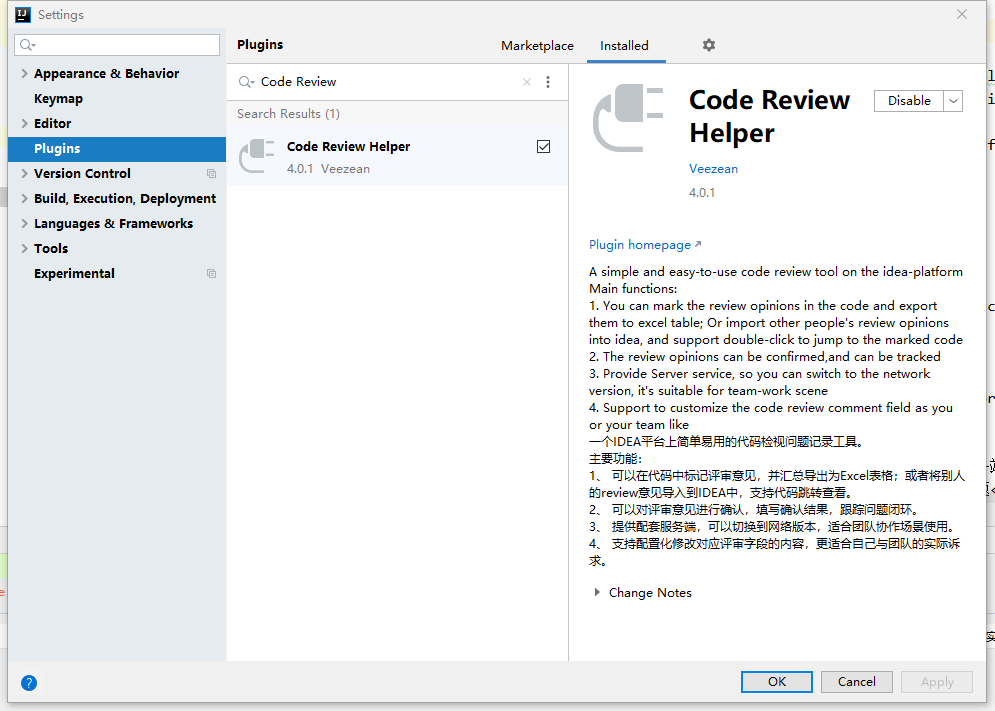Click the large plugin logo in the details pane
Screen dimensions: 995x711
tap(628, 118)
